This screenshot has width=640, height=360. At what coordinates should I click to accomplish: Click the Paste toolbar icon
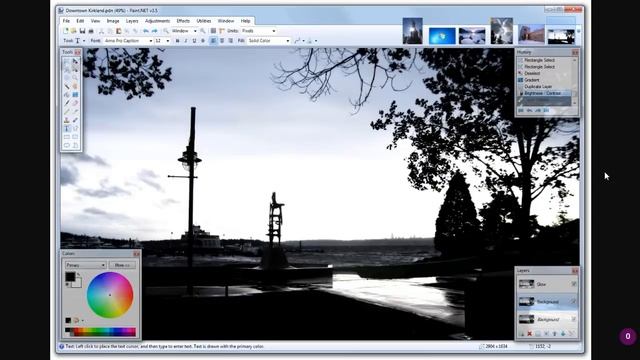(x=119, y=31)
